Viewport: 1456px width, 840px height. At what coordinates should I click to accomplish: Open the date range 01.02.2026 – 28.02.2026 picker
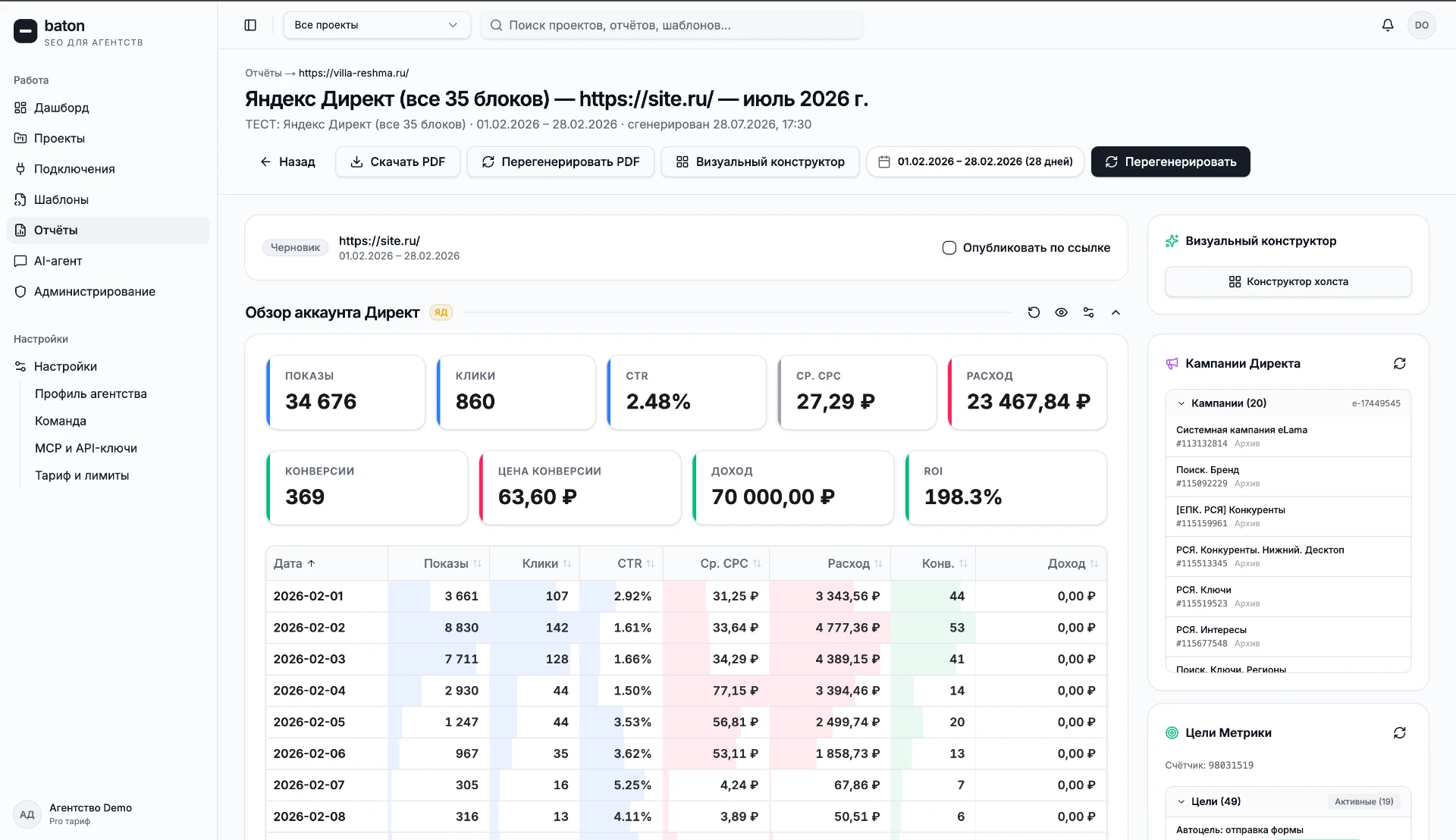975,161
